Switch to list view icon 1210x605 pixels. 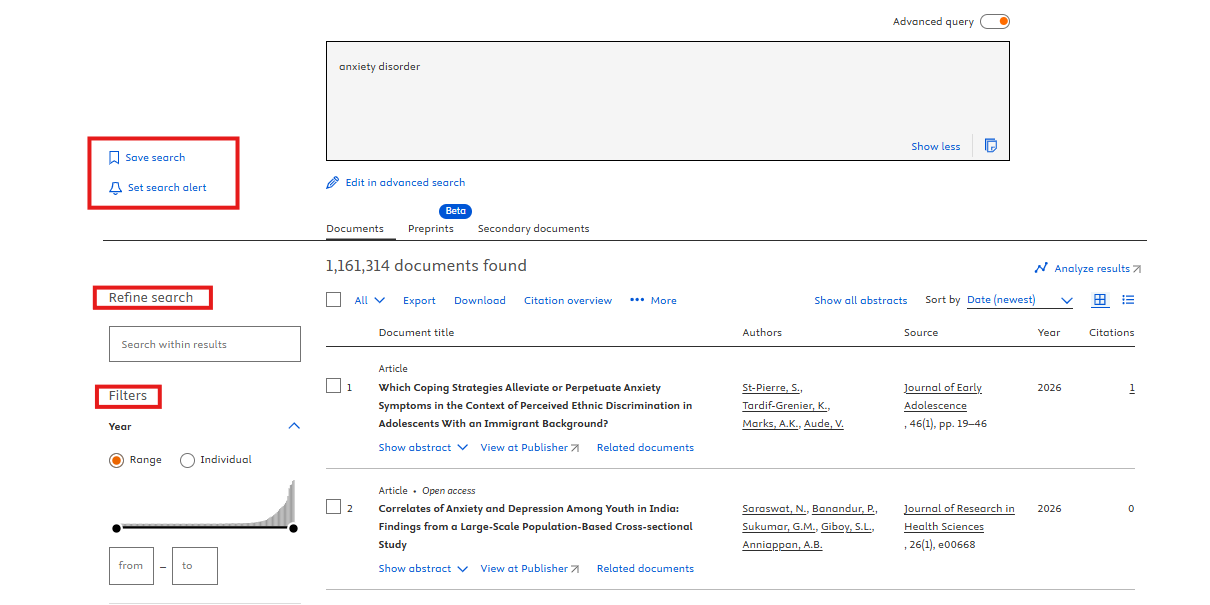pyautogui.click(x=1128, y=300)
